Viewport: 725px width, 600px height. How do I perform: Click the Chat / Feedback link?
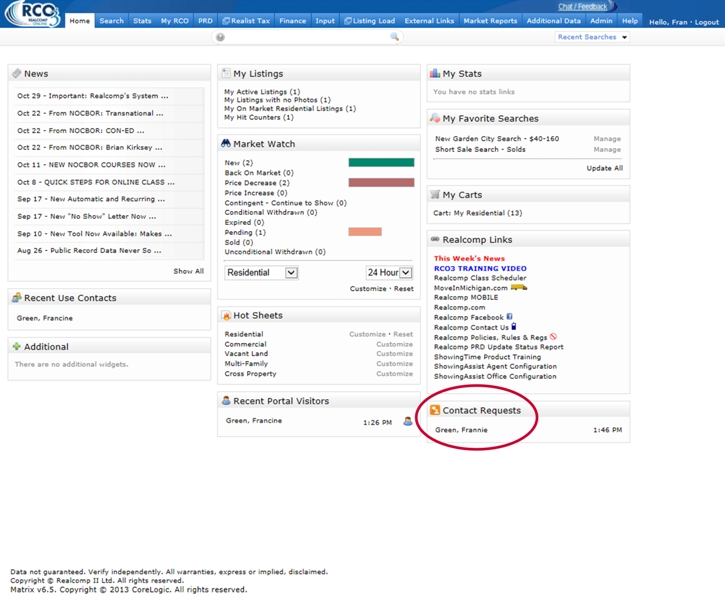tap(583, 6)
